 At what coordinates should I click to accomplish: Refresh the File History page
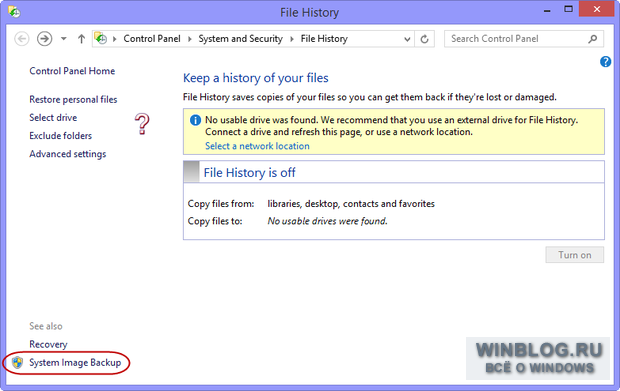click(x=424, y=39)
